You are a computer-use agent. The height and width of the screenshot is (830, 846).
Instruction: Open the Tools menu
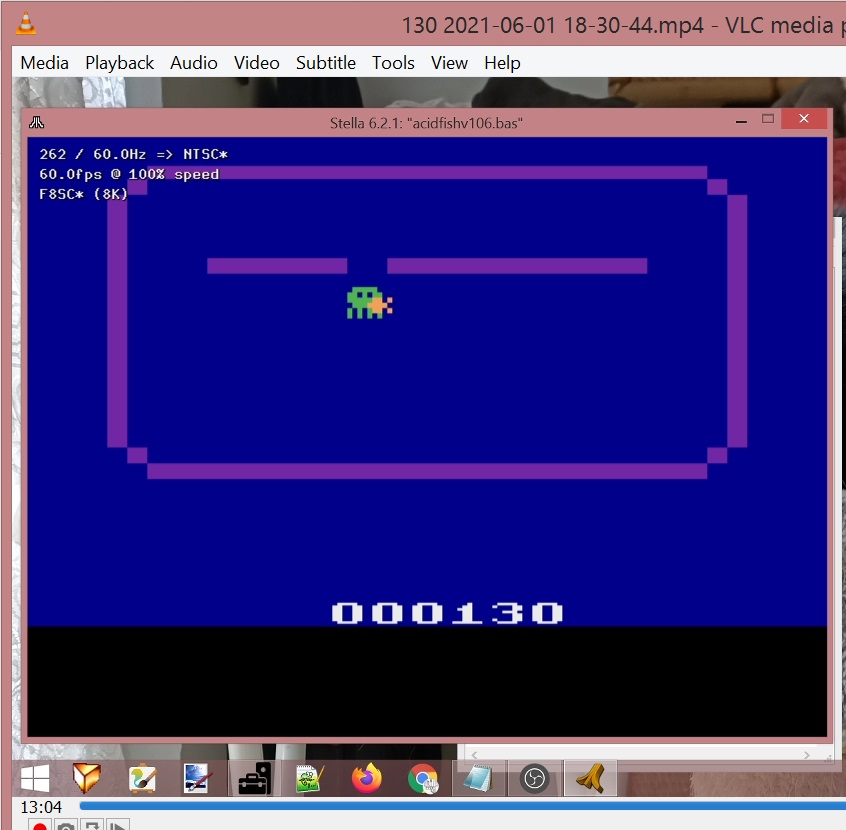(393, 63)
